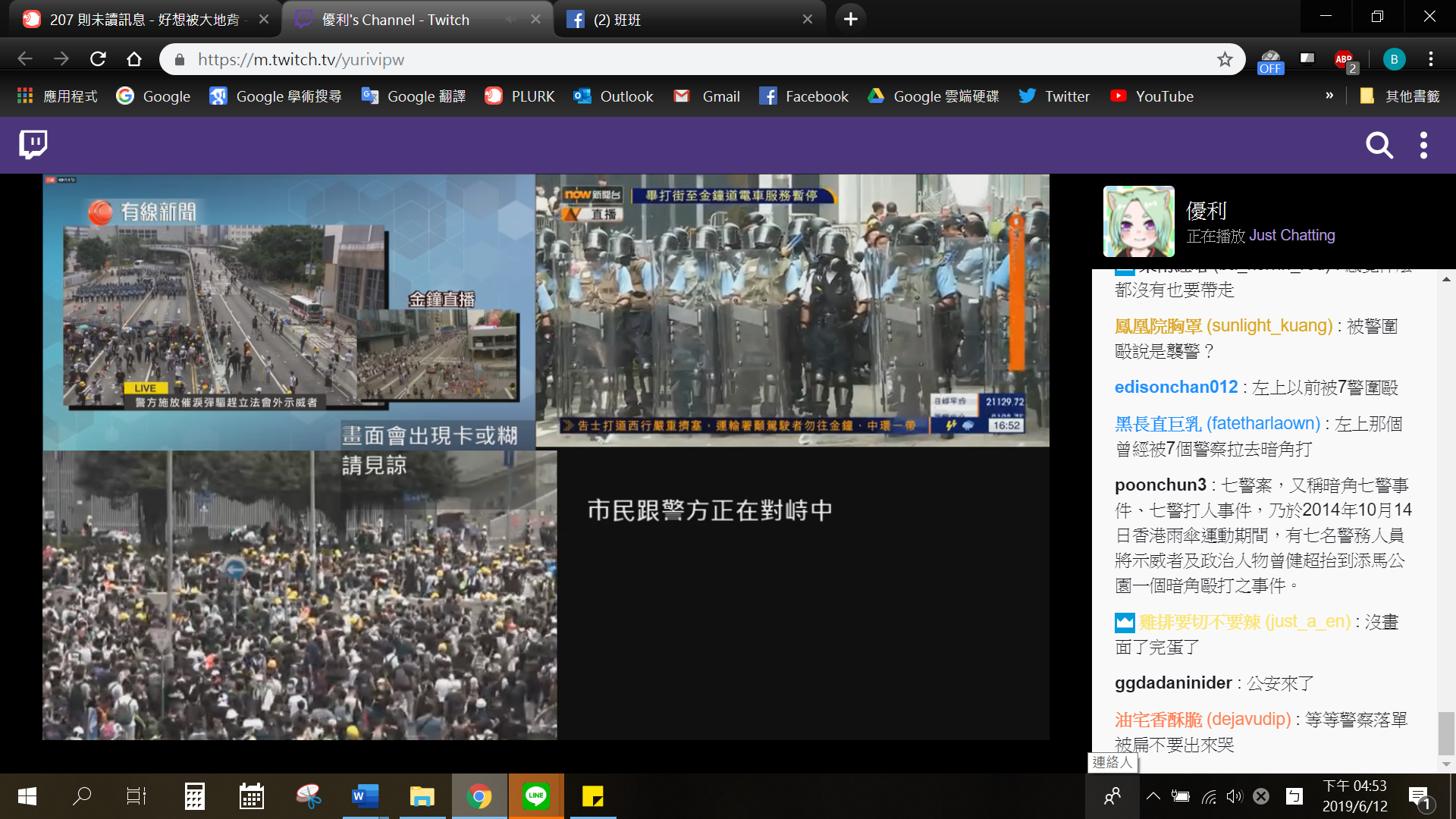This screenshot has height=819, width=1456.
Task: Click the extension icon labeled OFF
Action: coord(1270,61)
